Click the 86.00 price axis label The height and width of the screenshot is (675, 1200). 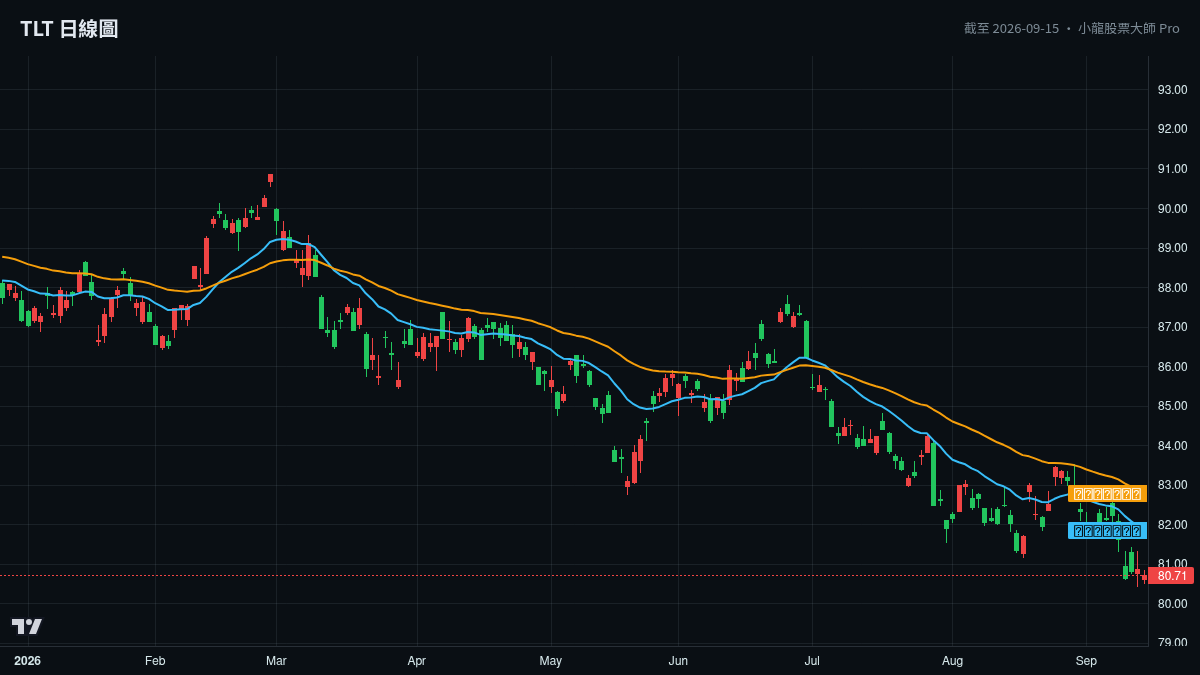coord(1172,367)
